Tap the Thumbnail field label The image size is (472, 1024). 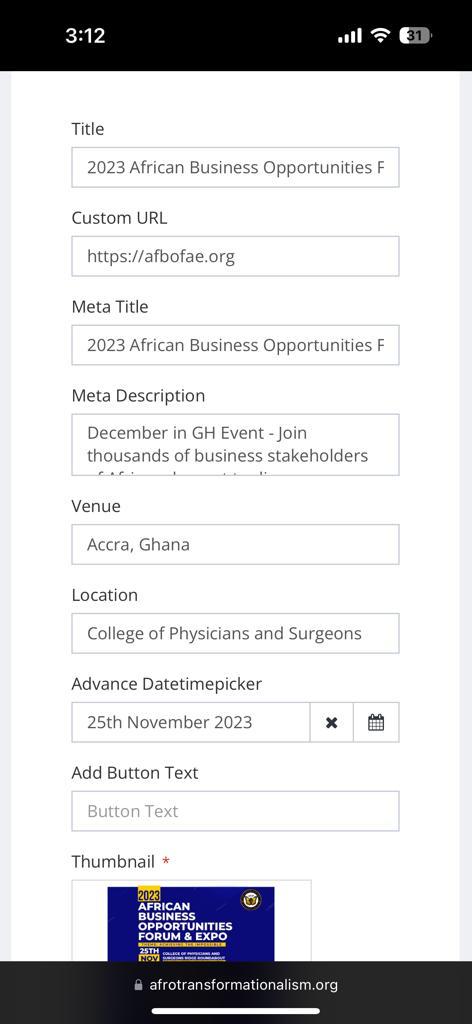pyautogui.click(x=113, y=861)
